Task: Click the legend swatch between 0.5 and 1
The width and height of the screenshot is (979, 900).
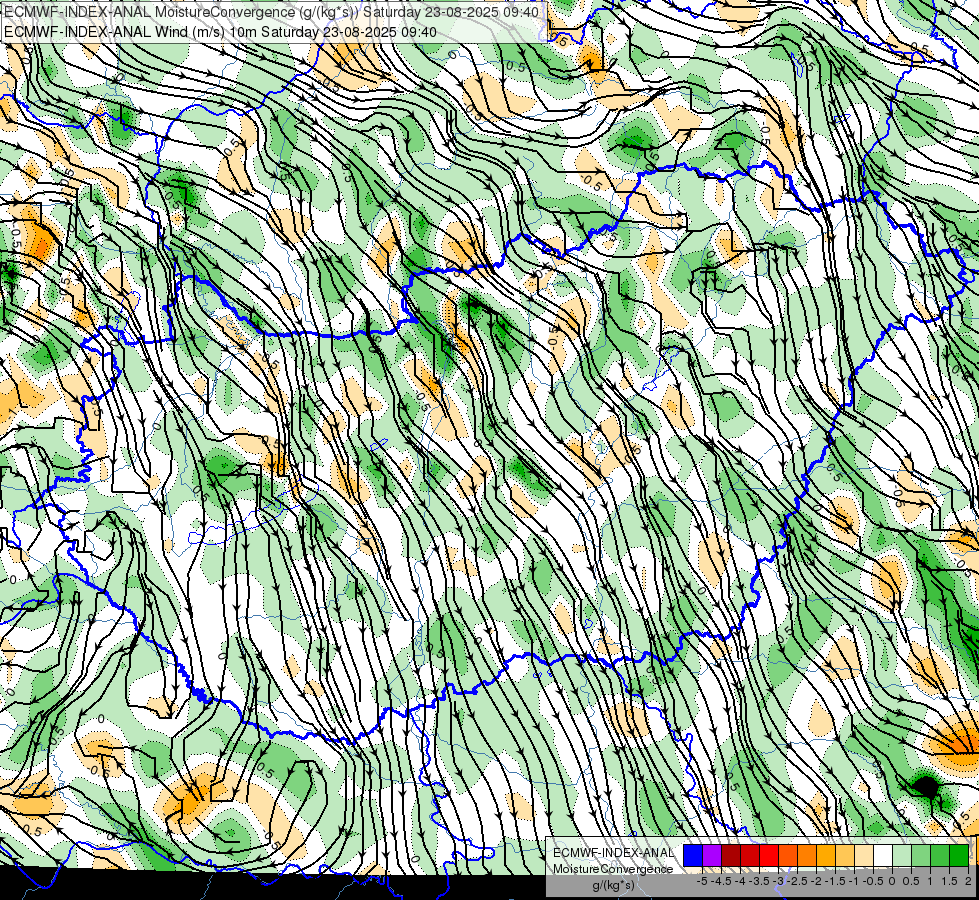Action: [921, 855]
